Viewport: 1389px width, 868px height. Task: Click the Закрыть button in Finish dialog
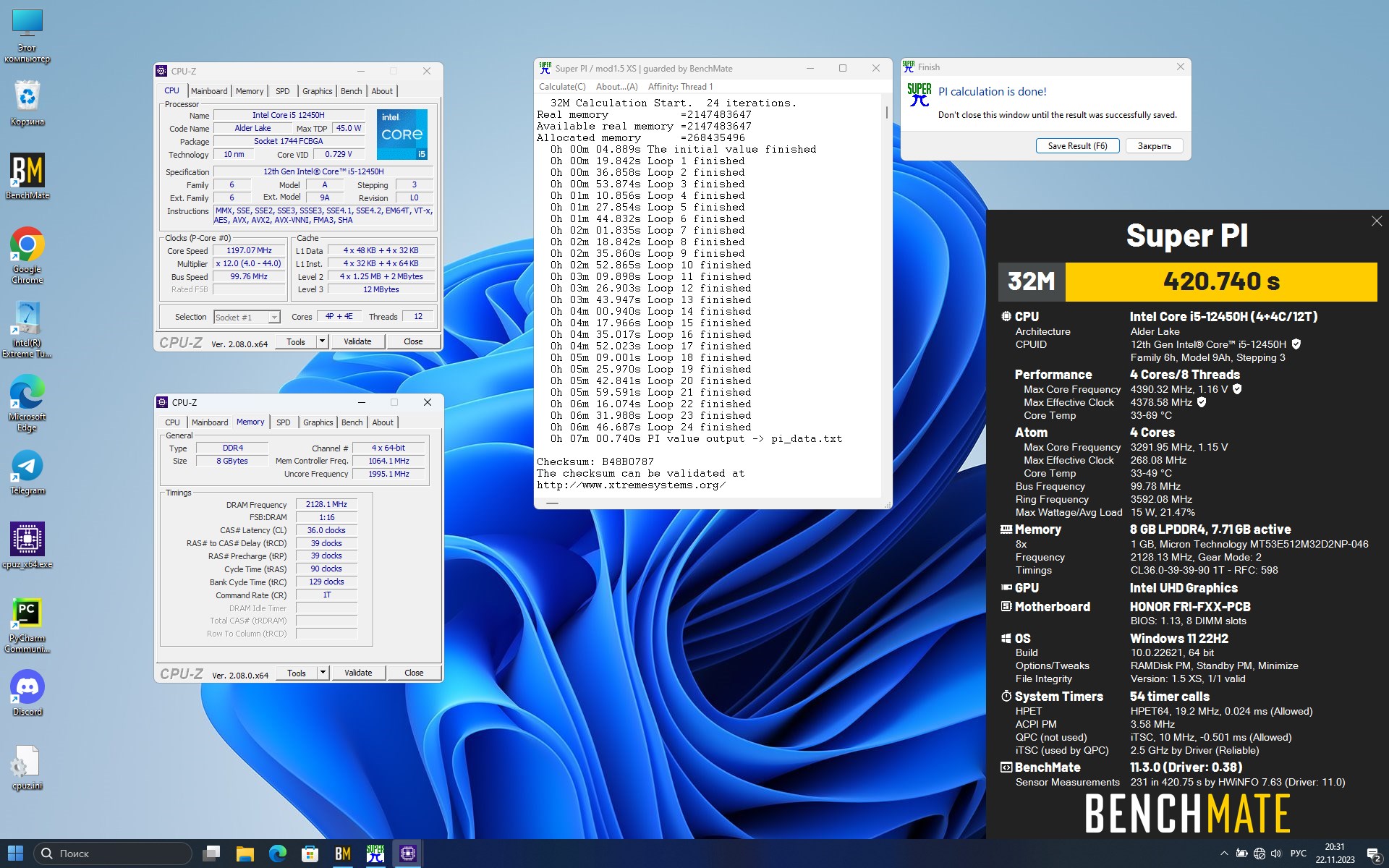pyautogui.click(x=1154, y=145)
